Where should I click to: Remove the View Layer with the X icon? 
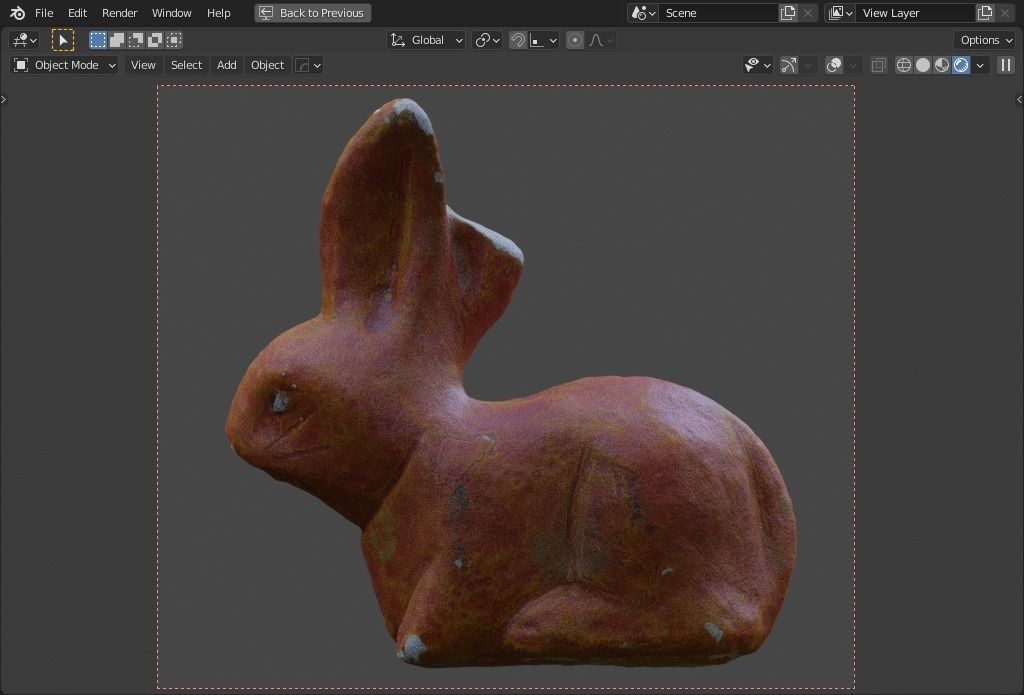pos(1005,13)
